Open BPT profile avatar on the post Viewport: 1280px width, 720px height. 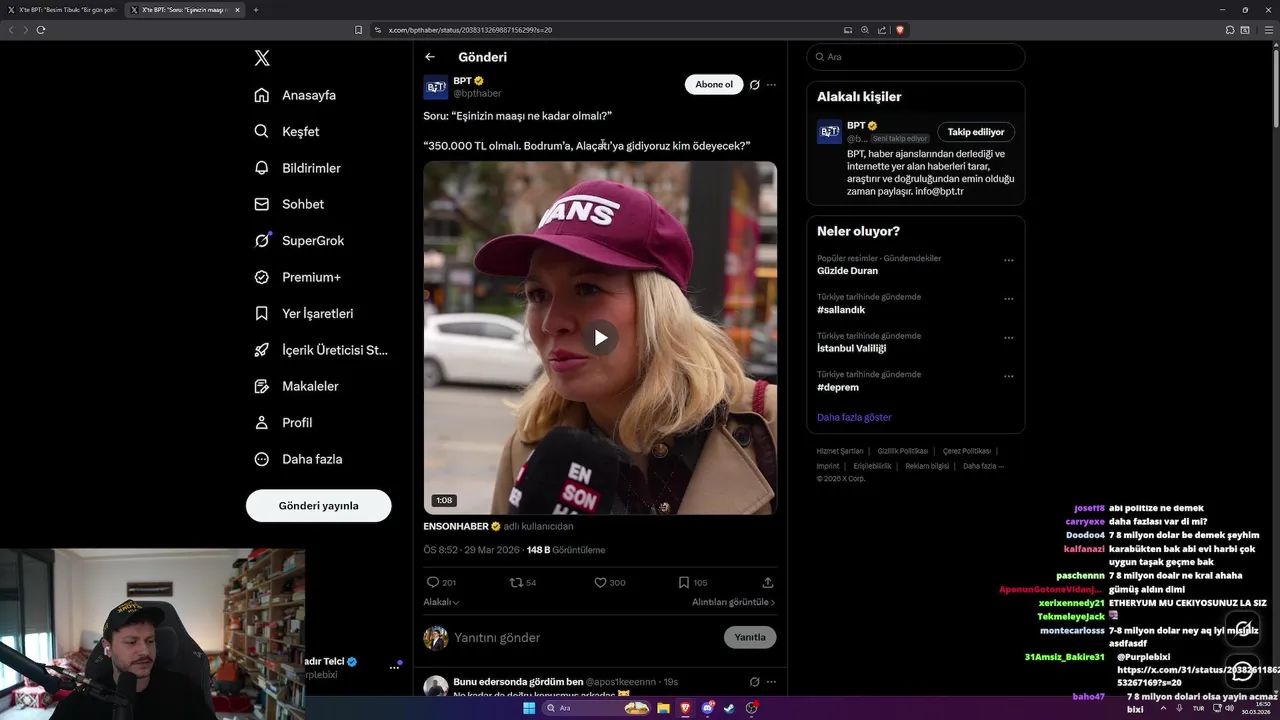pyautogui.click(x=436, y=87)
